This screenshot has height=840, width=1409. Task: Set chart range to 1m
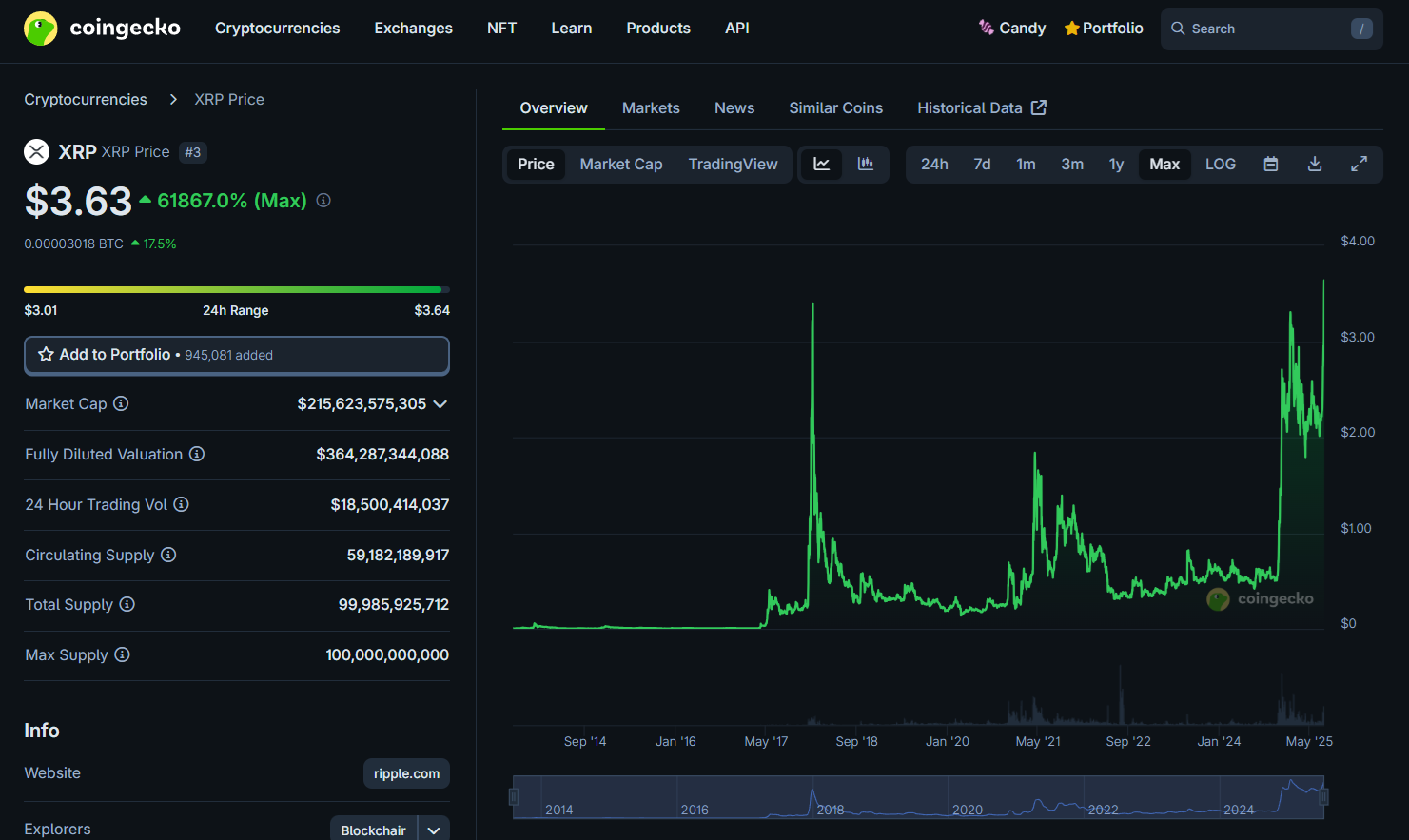1026,164
